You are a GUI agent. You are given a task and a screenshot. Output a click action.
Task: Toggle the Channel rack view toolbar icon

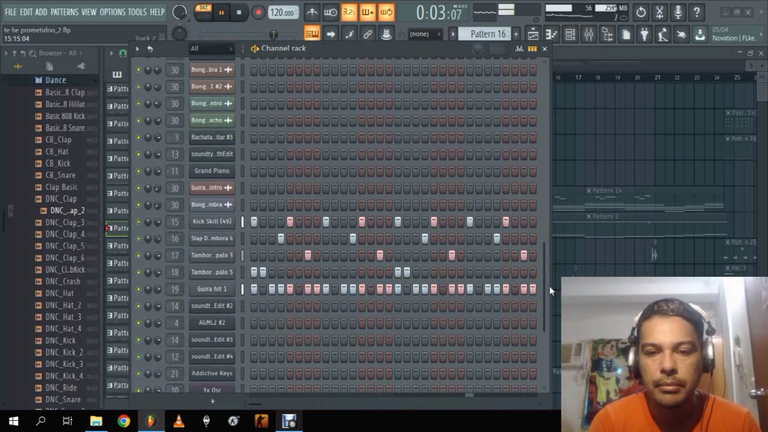tap(570, 34)
